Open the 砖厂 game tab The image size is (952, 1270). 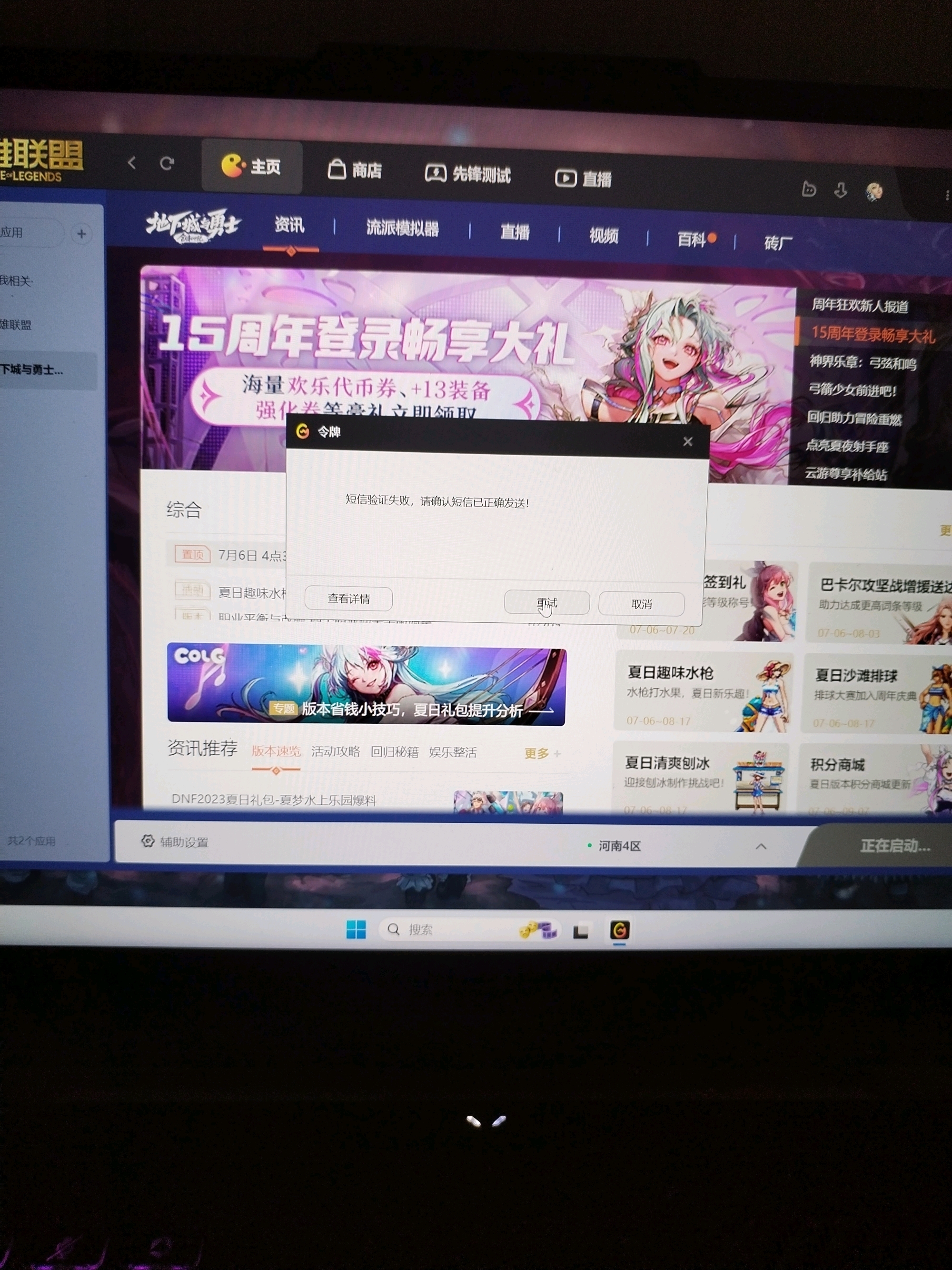(x=778, y=243)
